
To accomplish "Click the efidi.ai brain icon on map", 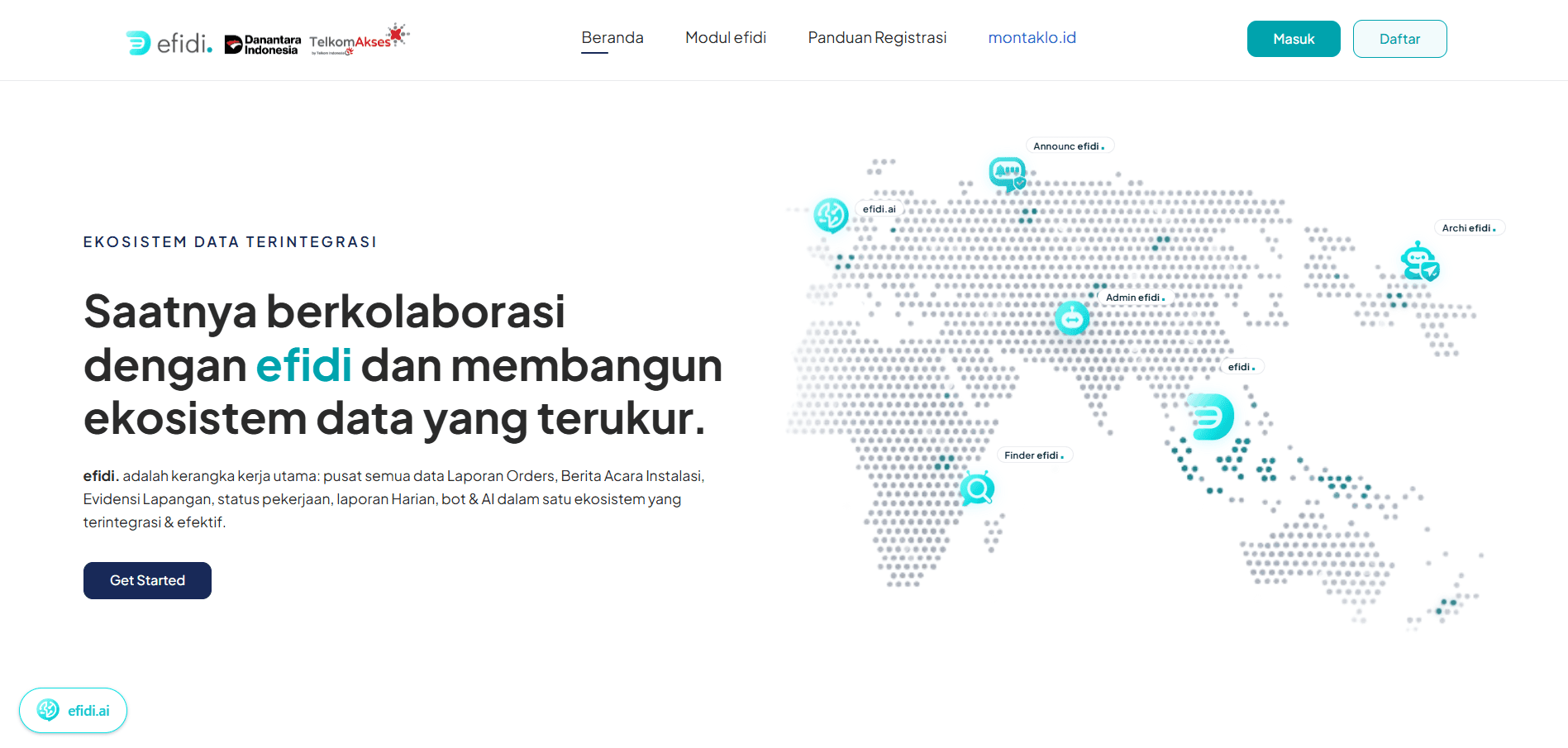I will (831, 215).
